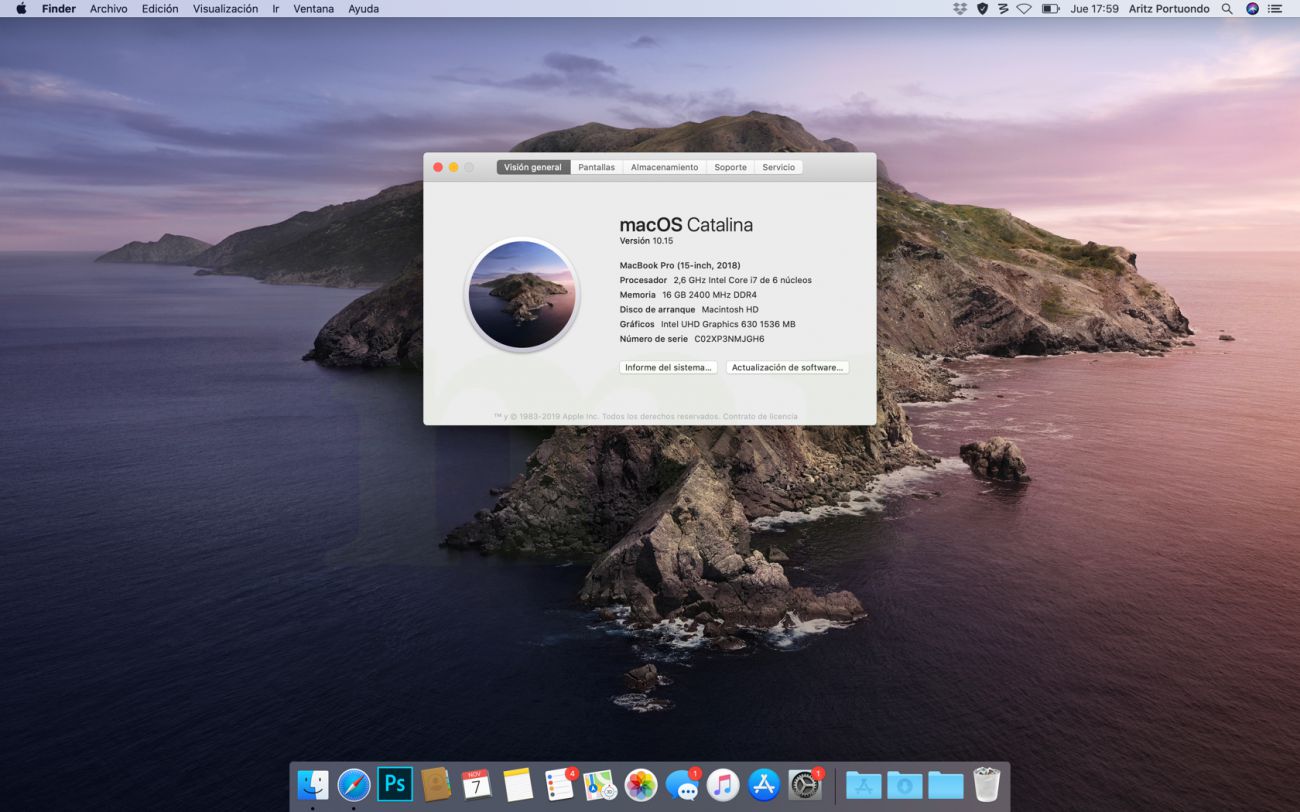The height and width of the screenshot is (812, 1300).
Task: Open the Ayuda menu
Action: pos(363,9)
